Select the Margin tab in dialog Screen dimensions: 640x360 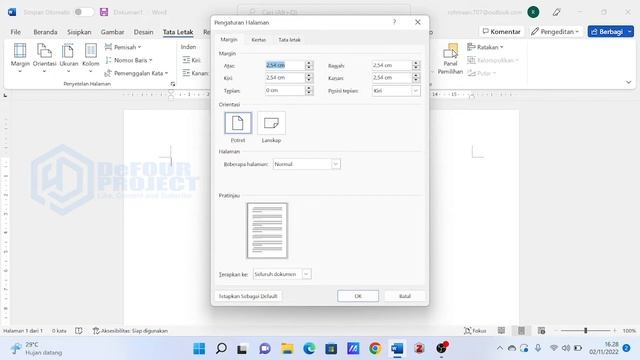[229, 40]
